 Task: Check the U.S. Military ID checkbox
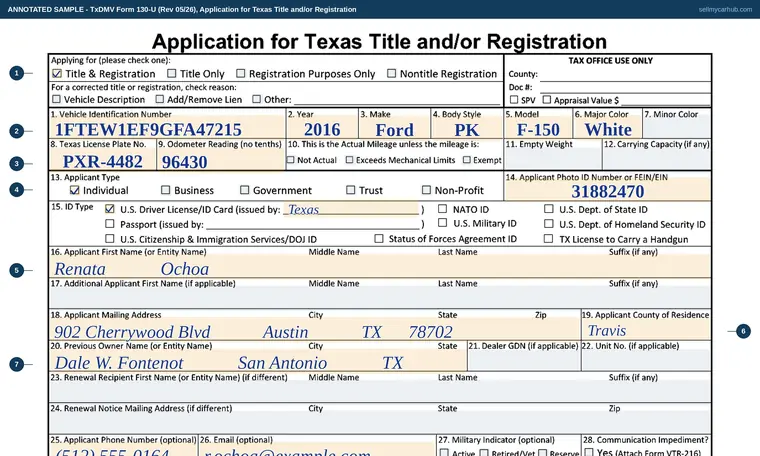click(442, 222)
